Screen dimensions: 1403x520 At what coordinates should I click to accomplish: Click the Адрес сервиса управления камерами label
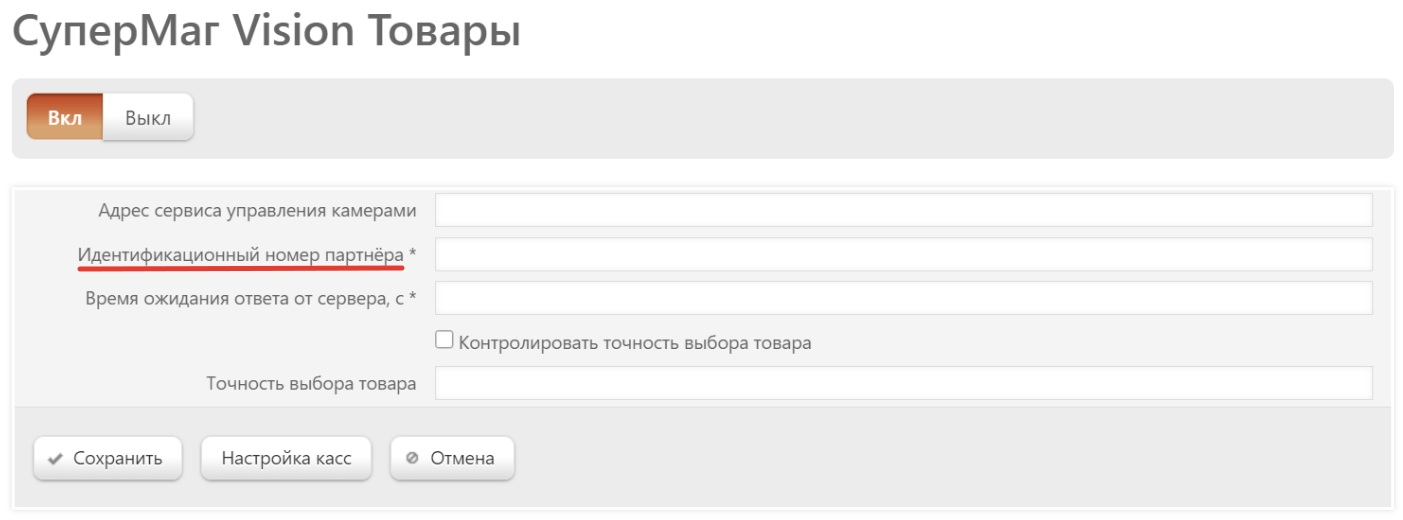click(x=257, y=211)
